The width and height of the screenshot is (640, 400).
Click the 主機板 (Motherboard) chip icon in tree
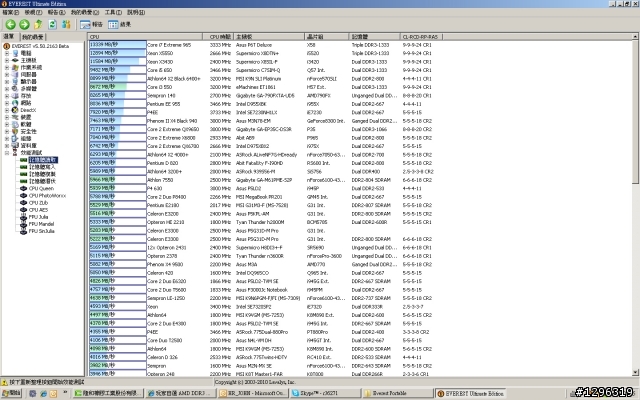pos(15,60)
